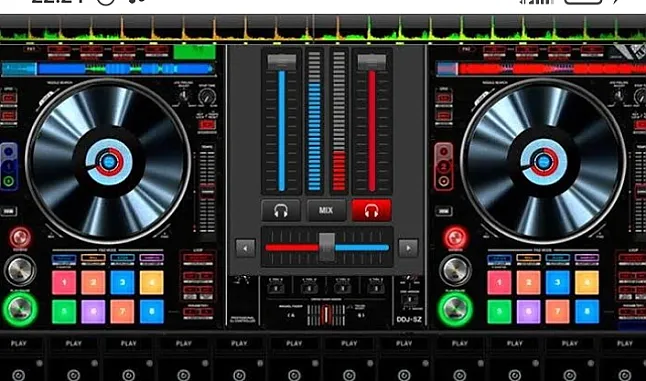The height and width of the screenshot is (381, 646).
Task: Toggle the red button under the left deck top knobs
Action: click(x=207, y=124)
